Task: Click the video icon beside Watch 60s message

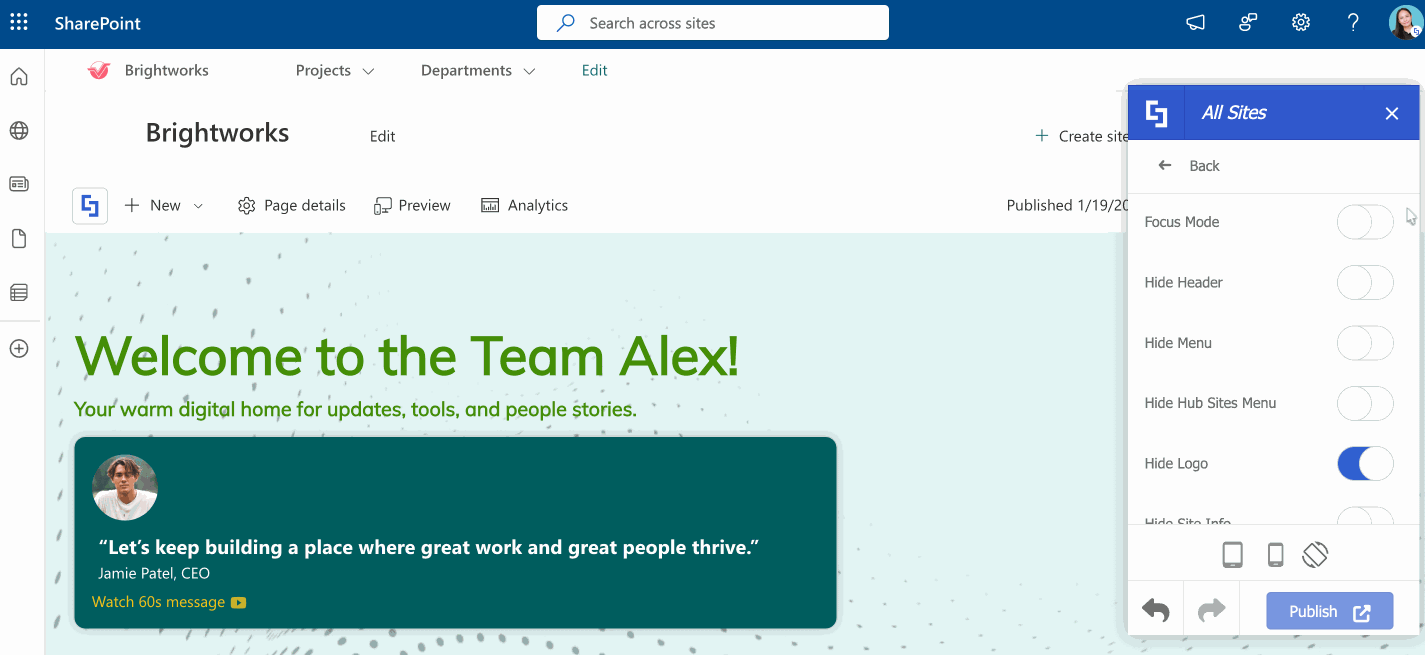Action: point(238,602)
